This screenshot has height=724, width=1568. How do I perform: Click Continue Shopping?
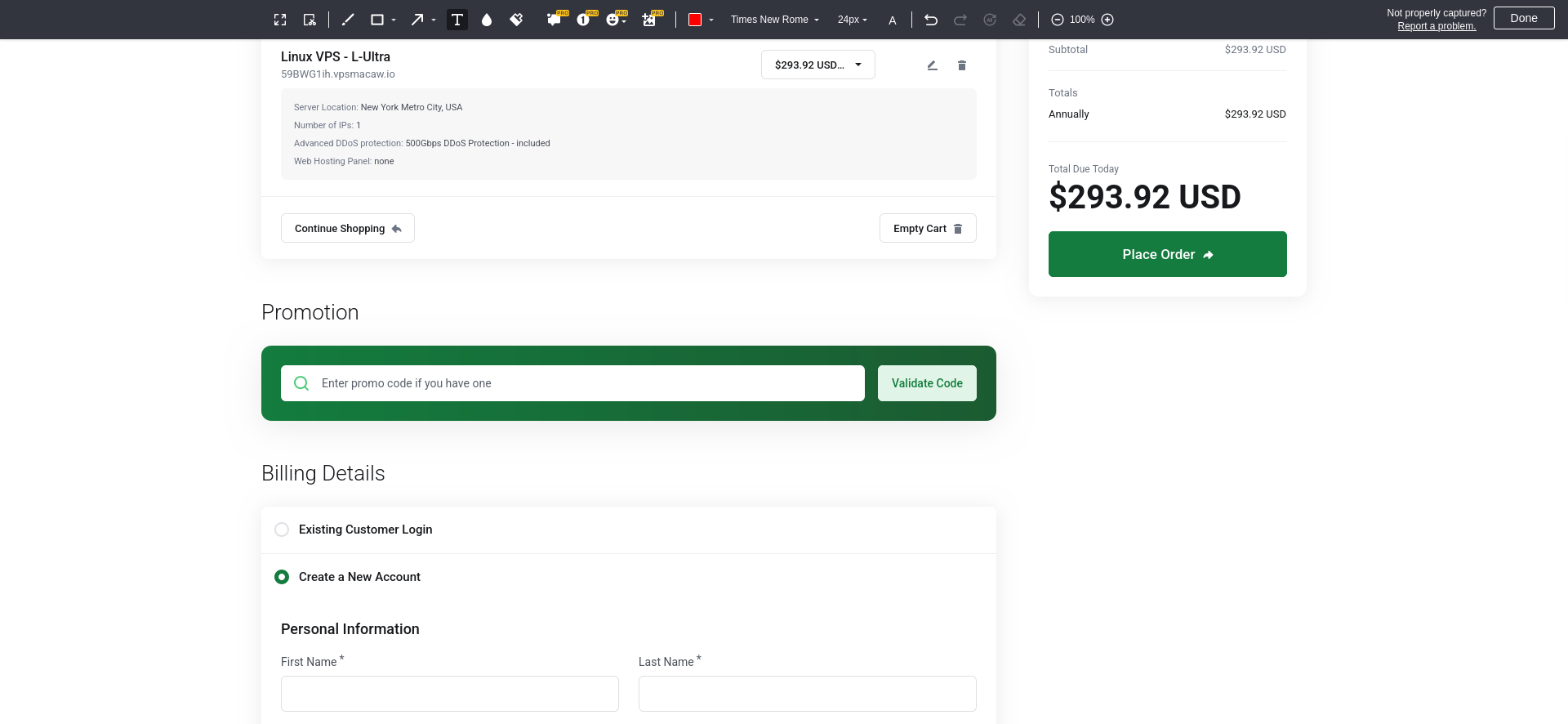(348, 228)
